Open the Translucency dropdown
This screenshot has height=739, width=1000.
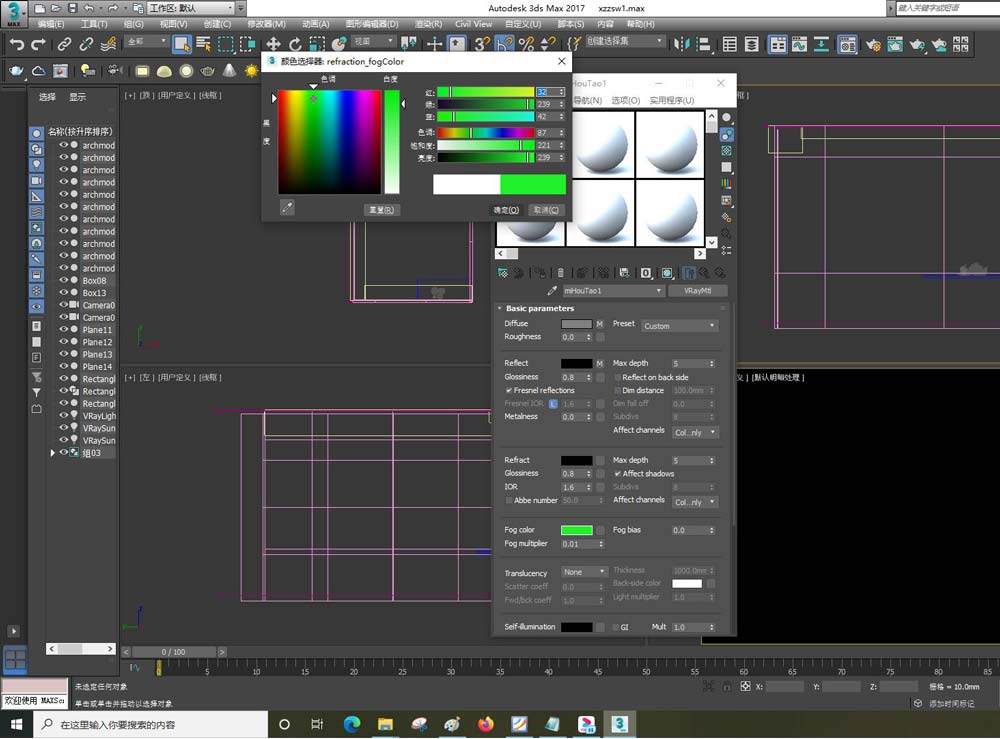click(584, 572)
